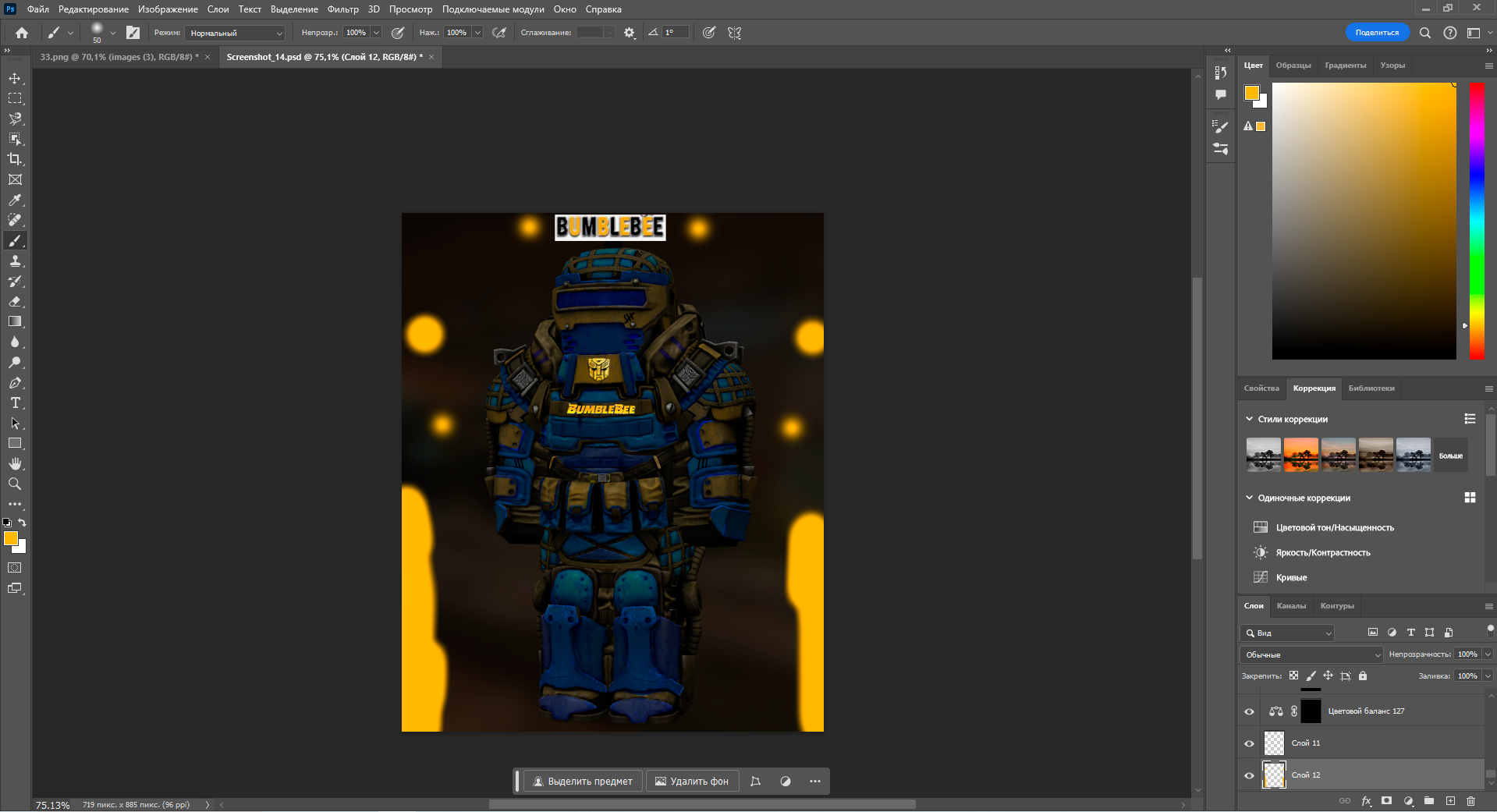Viewport: 1497px width, 812px height.
Task: Select the Zoom tool
Action: (x=15, y=484)
